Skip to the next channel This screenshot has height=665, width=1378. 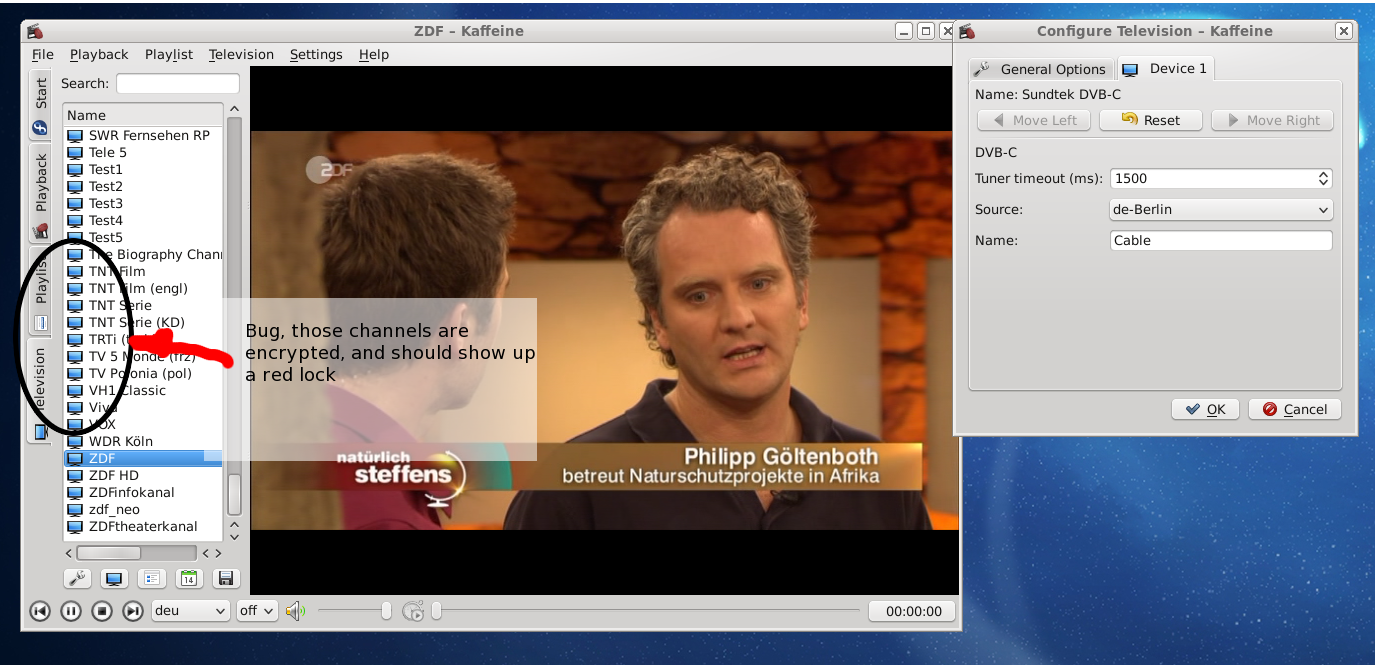pos(133,611)
